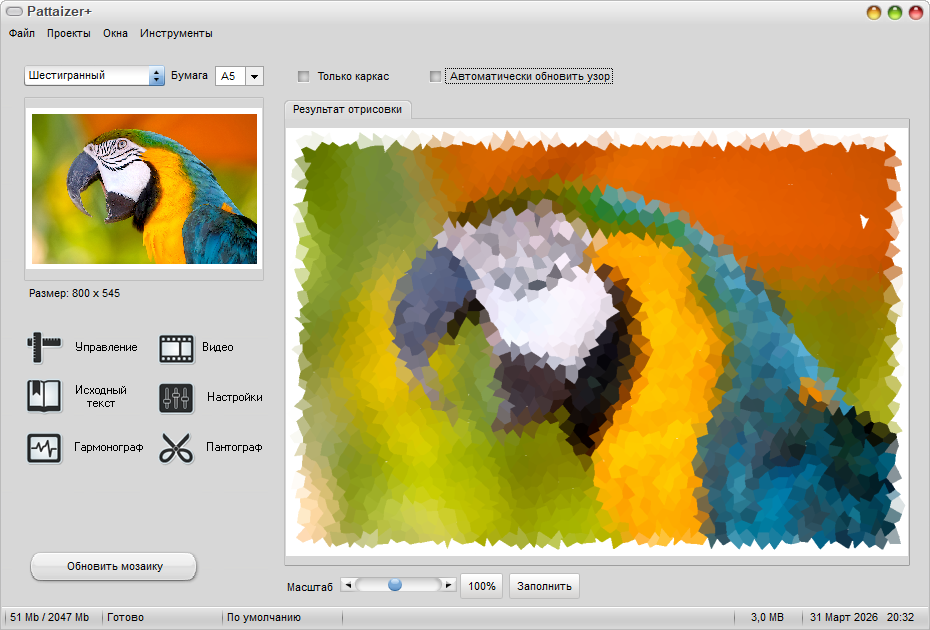Open the Бумага A5 paper size dropdown

click(x=254, y=76)
